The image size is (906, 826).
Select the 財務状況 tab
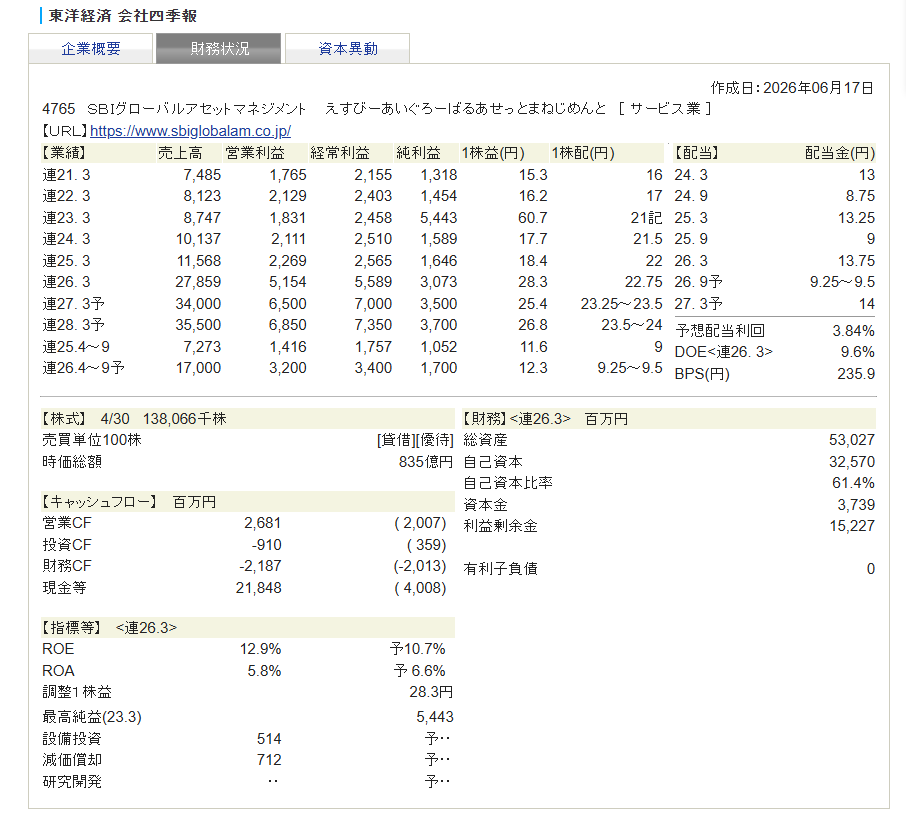218,49
